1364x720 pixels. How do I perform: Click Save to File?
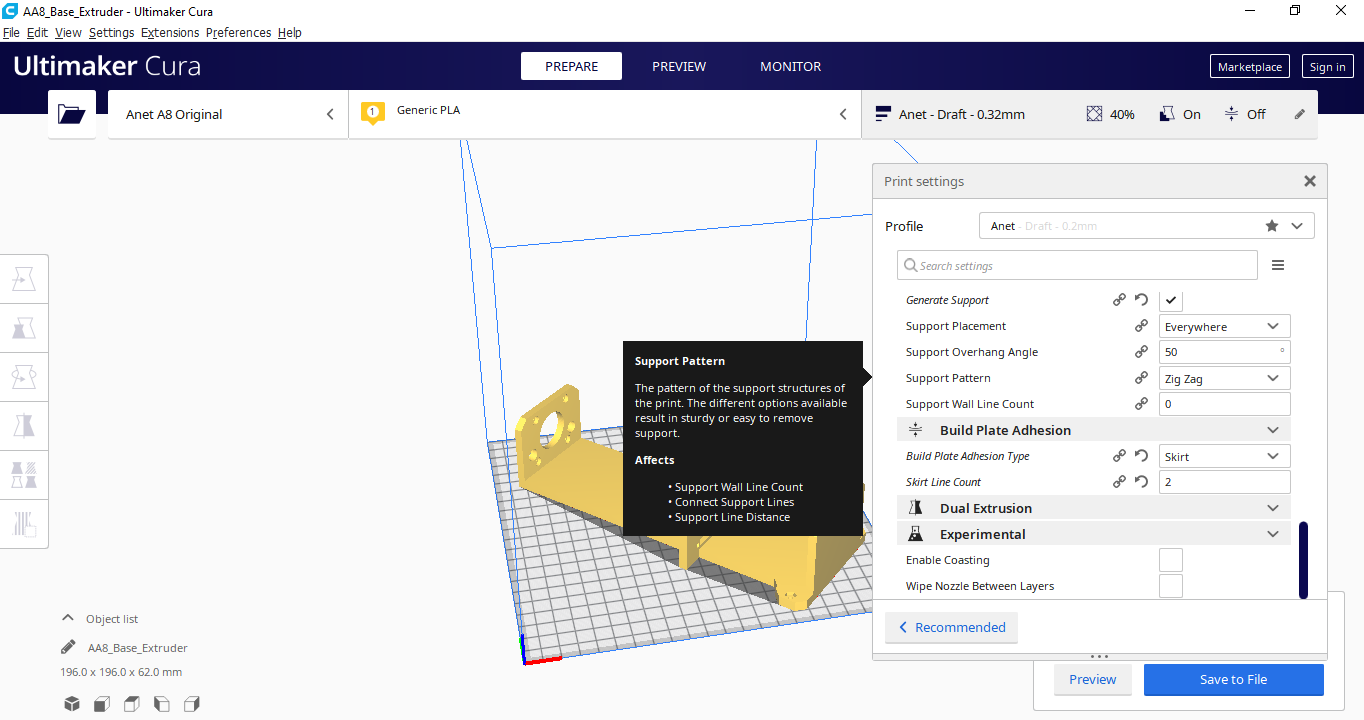1233,679
